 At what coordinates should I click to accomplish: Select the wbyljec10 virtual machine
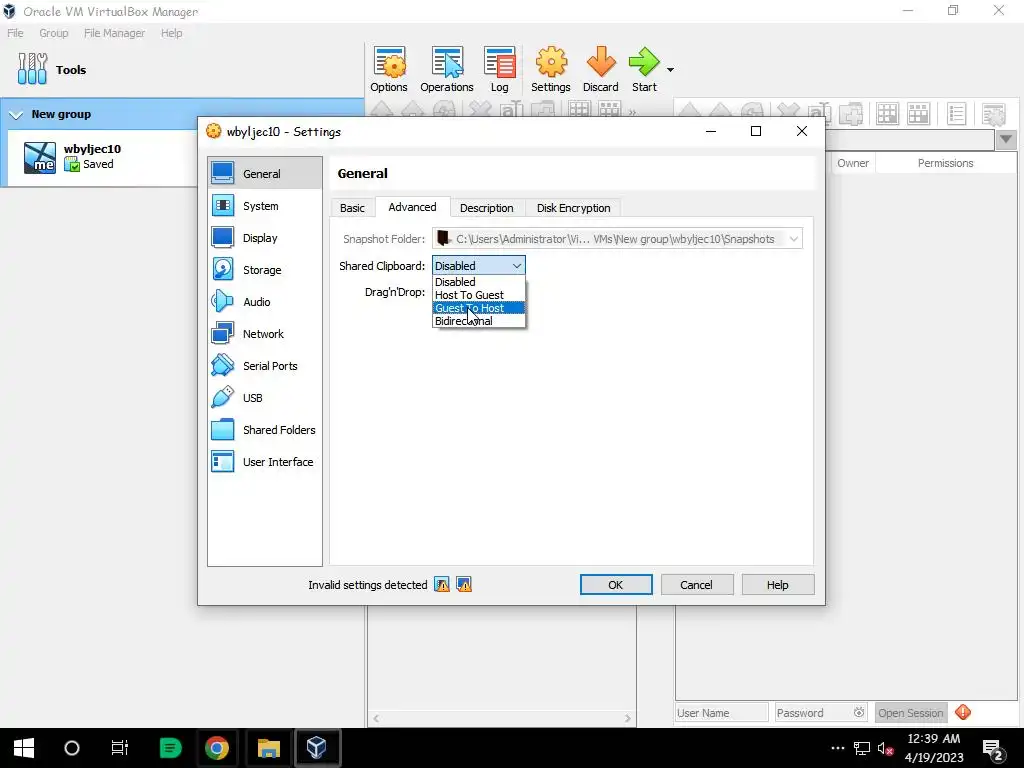101,157
